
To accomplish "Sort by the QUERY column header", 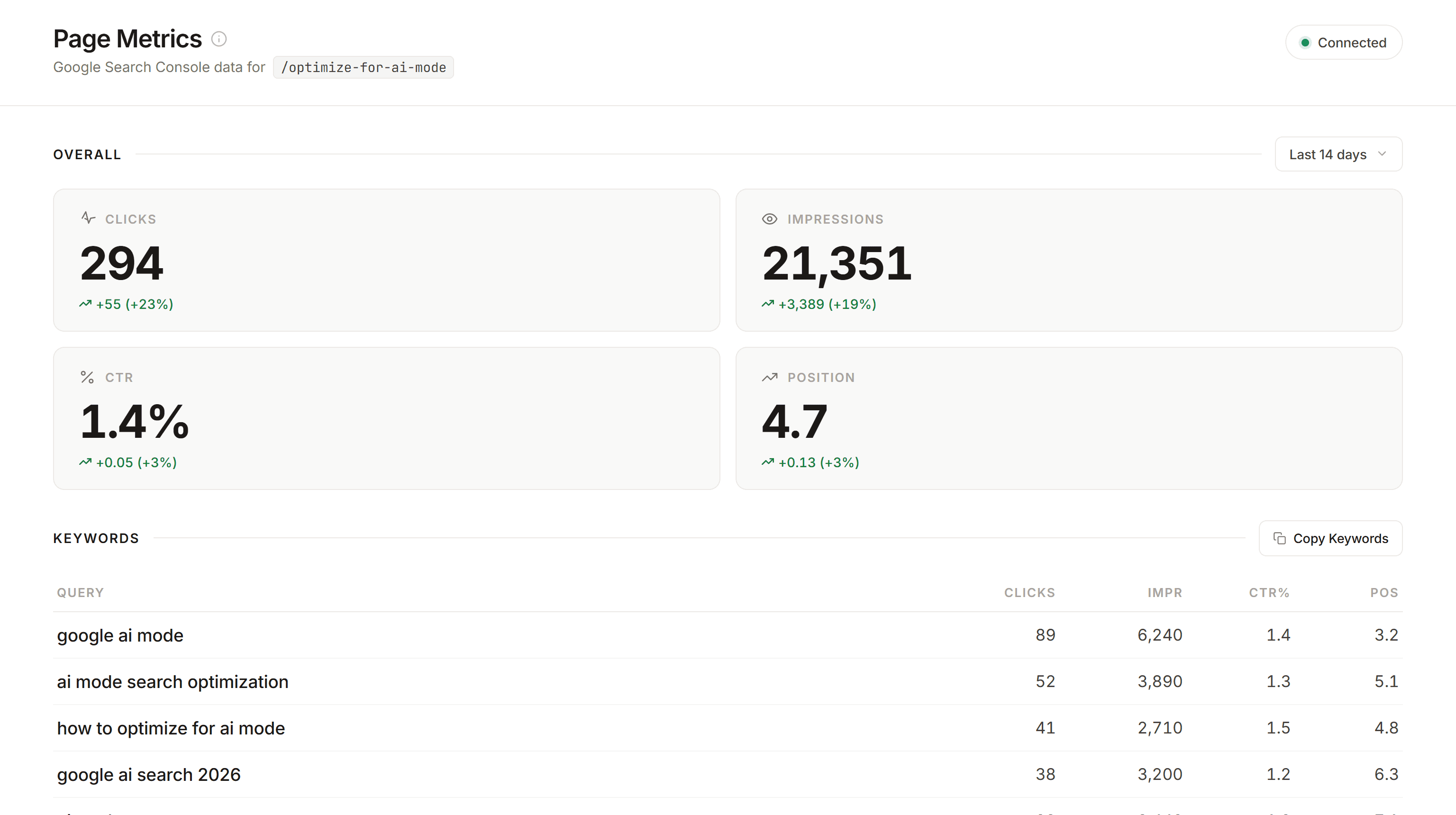I will click(x=80, y=592).
